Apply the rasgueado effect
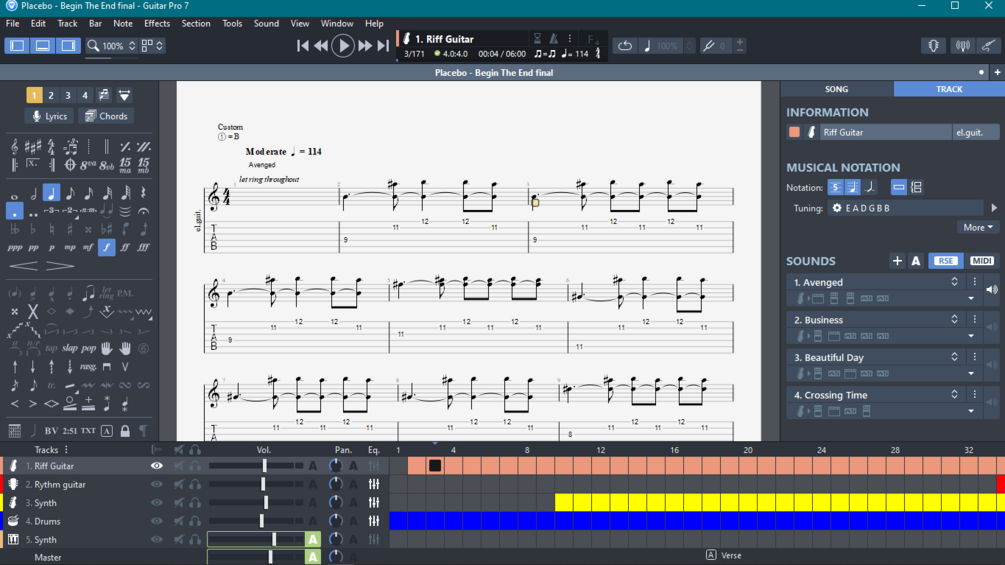The height and width of the screenshot is (565, 1005). point(88,366)
